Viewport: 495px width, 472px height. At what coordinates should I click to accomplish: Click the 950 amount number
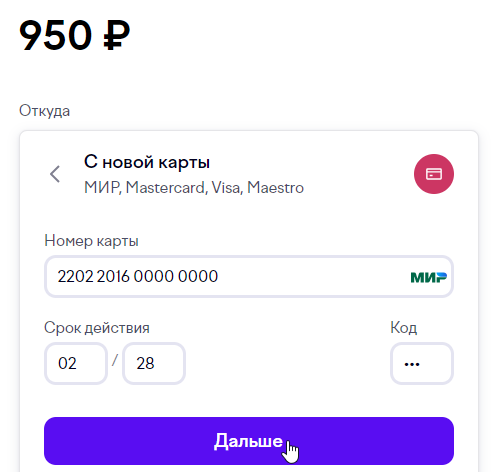pyautogui.click(x=55, y=35)
